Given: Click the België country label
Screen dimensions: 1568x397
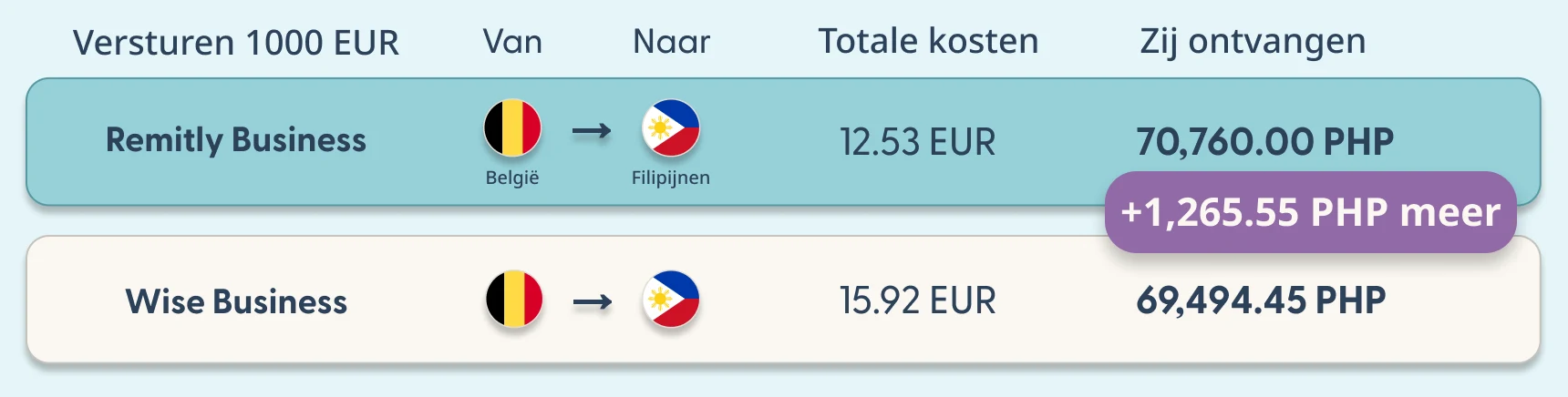Looking at the screenshot, I should [x=512, y=178].
